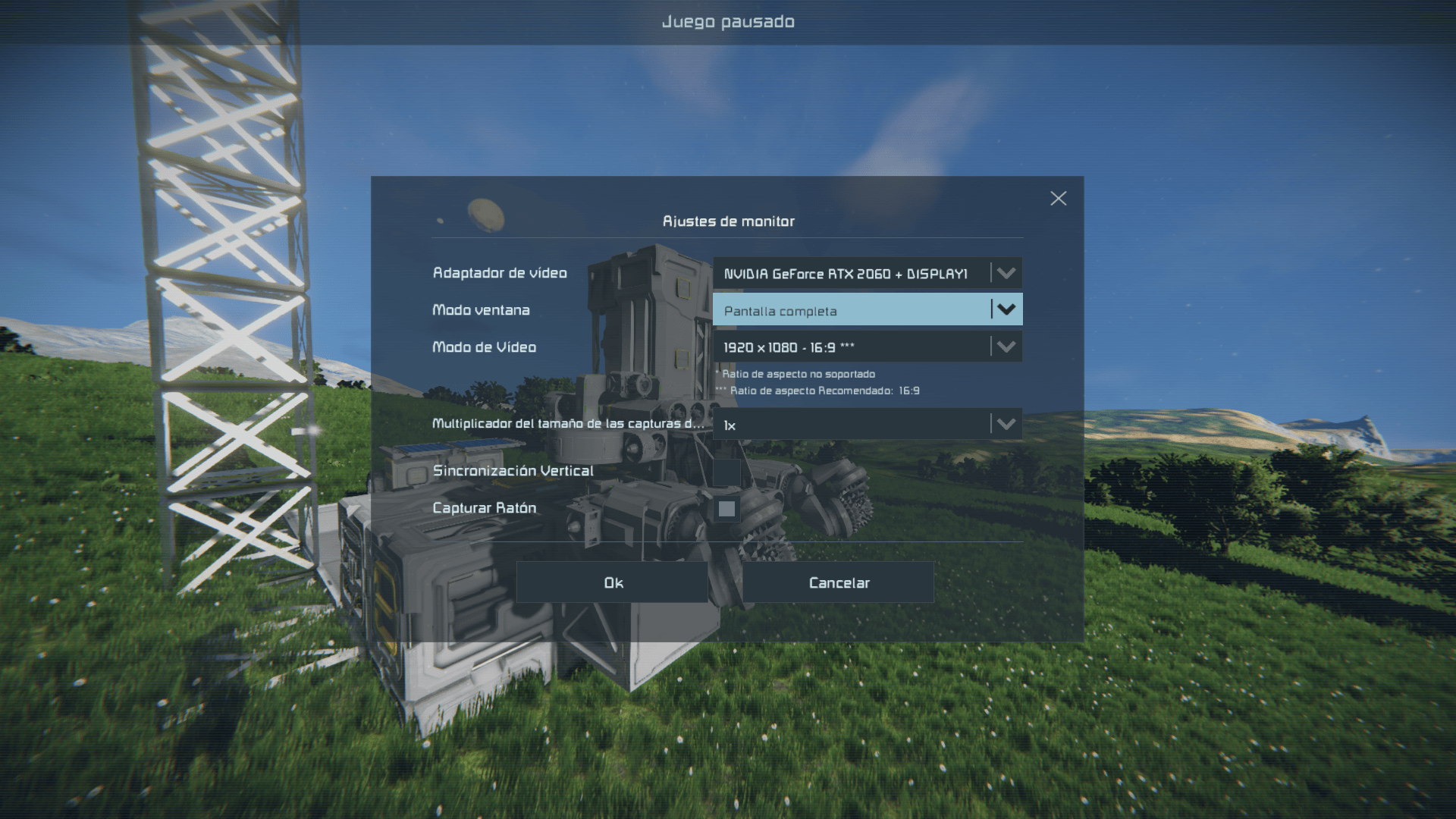Click the Modo ventana chevron arrow
1456x819 pixels.
coord(1006,309)
